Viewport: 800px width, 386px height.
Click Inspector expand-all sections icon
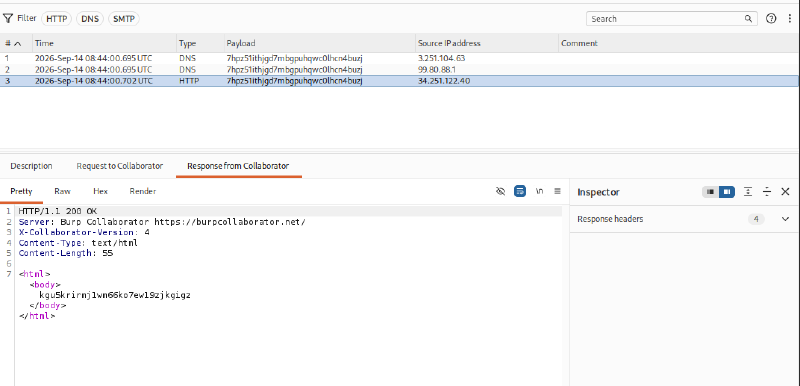pyautogui.click(x=747, y=192)
